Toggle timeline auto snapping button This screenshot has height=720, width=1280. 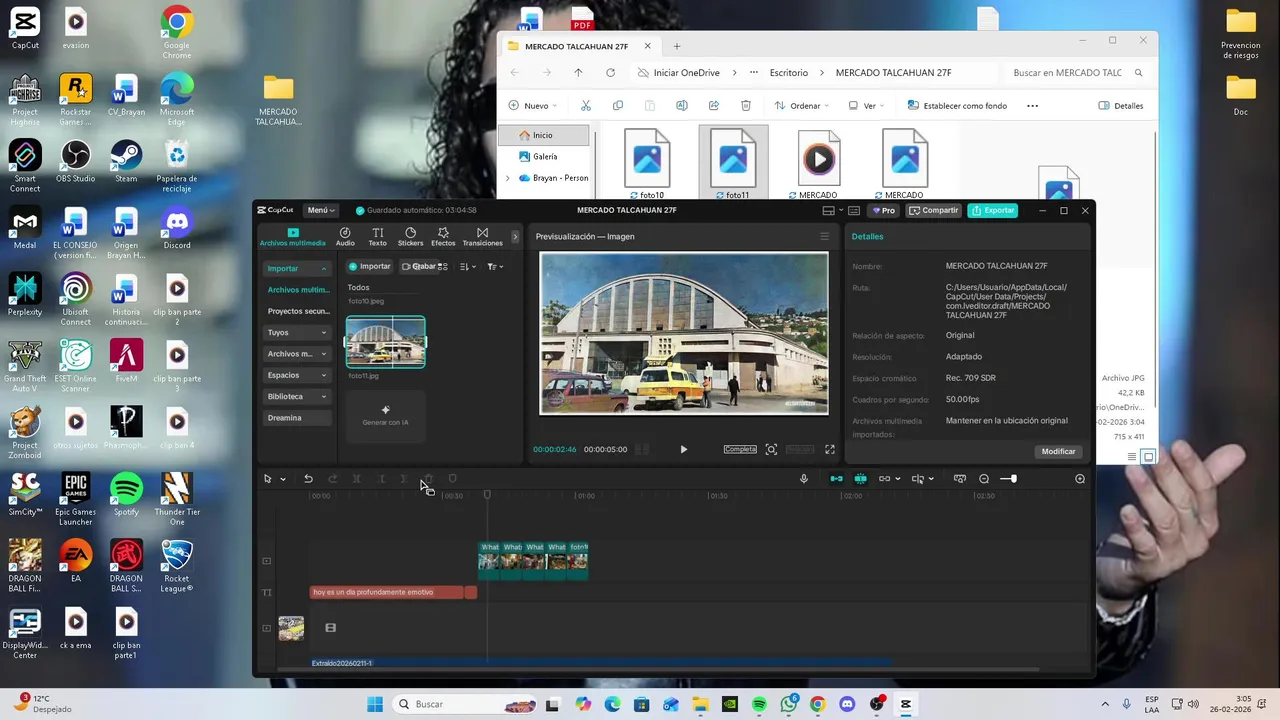tap(860, 479)
